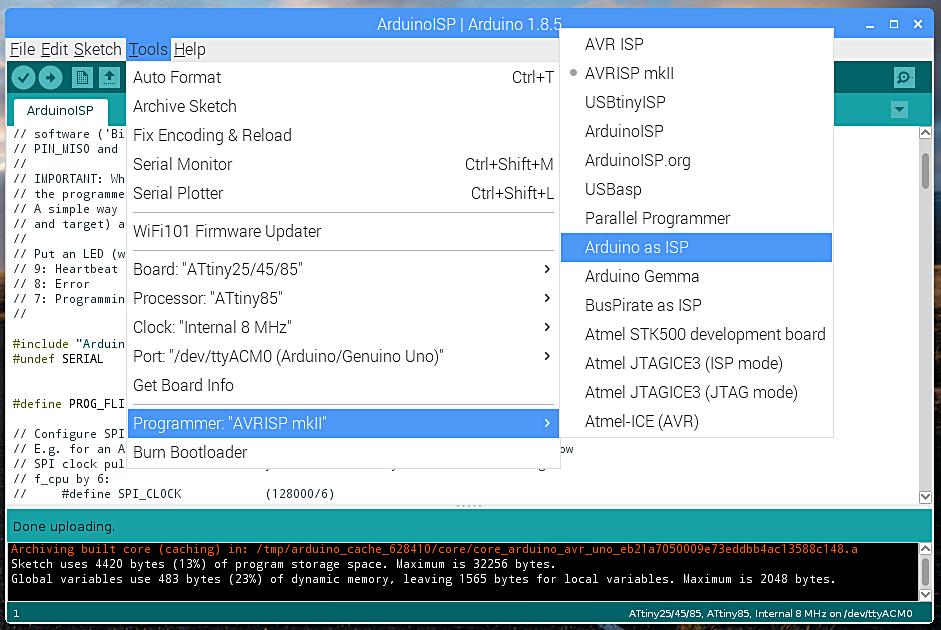
Task: Click the '#undef SERIAL' code line
Action: [x=58, y=359]
